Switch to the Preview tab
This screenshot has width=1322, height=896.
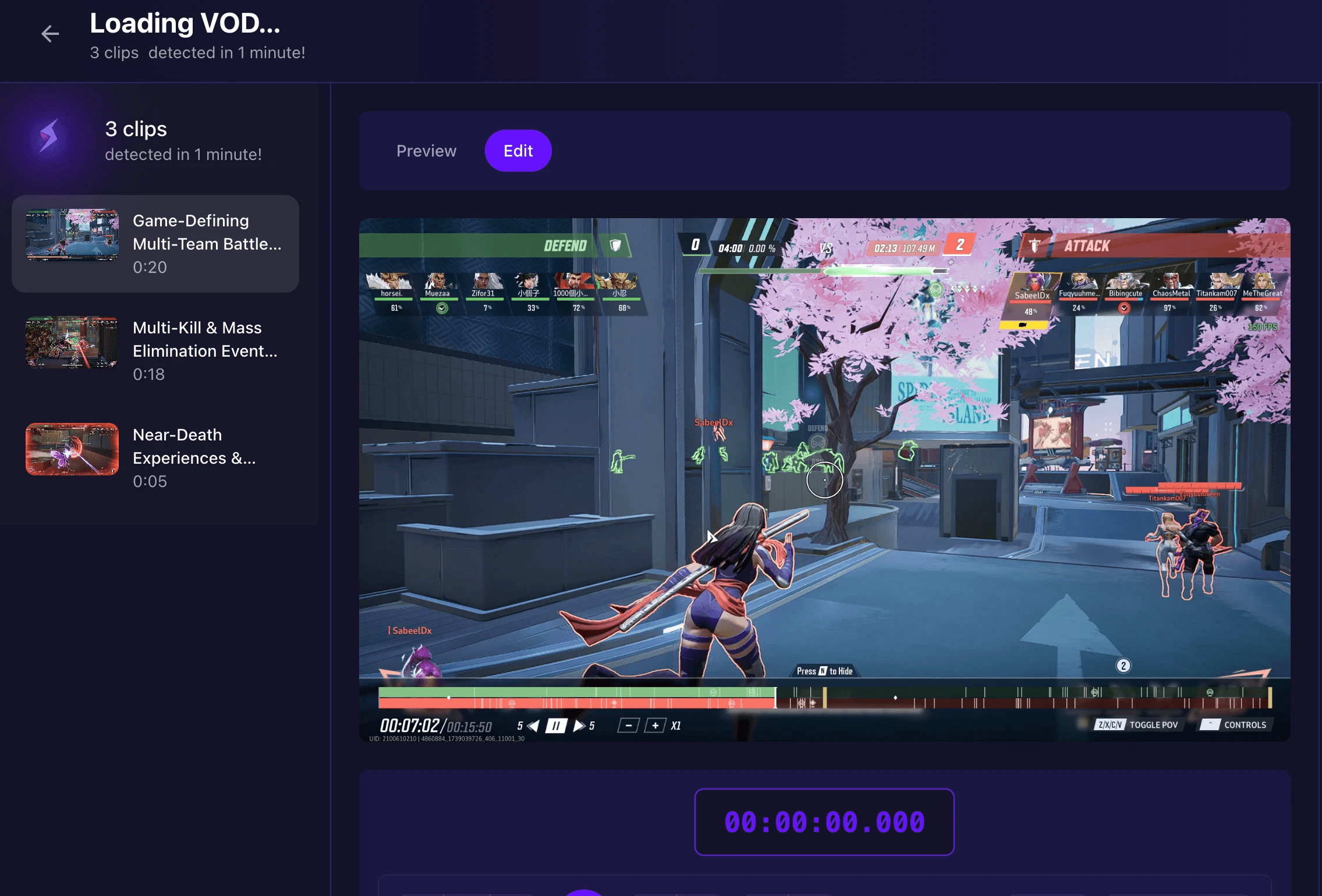(x=426, y=151)
